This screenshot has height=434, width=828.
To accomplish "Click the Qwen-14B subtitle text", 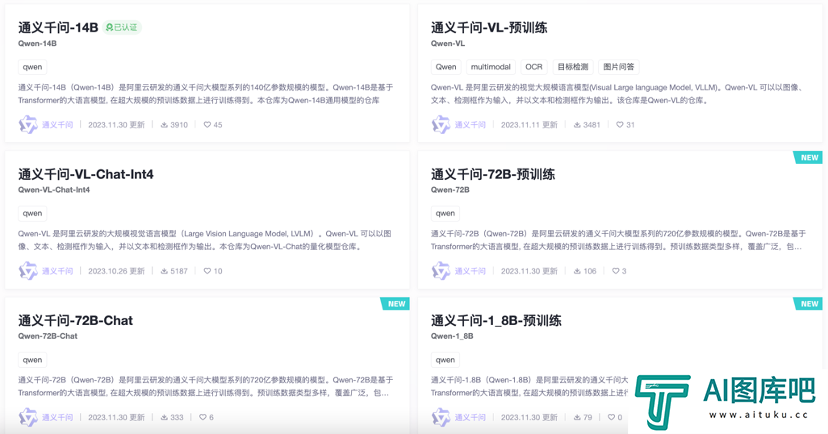I will click(x=37, y=44).
